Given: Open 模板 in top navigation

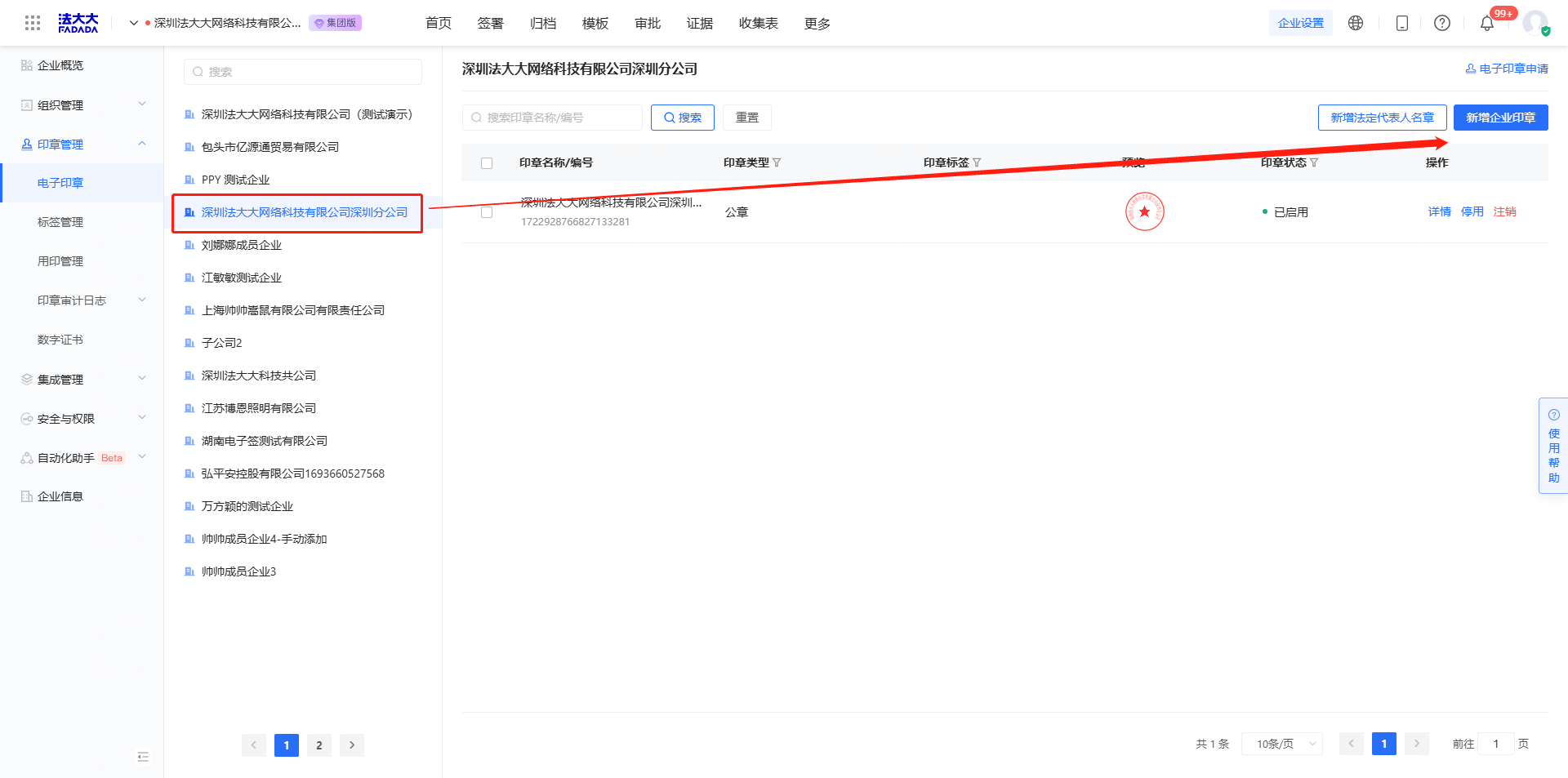Looking at the screenshot, I should 595,23.
